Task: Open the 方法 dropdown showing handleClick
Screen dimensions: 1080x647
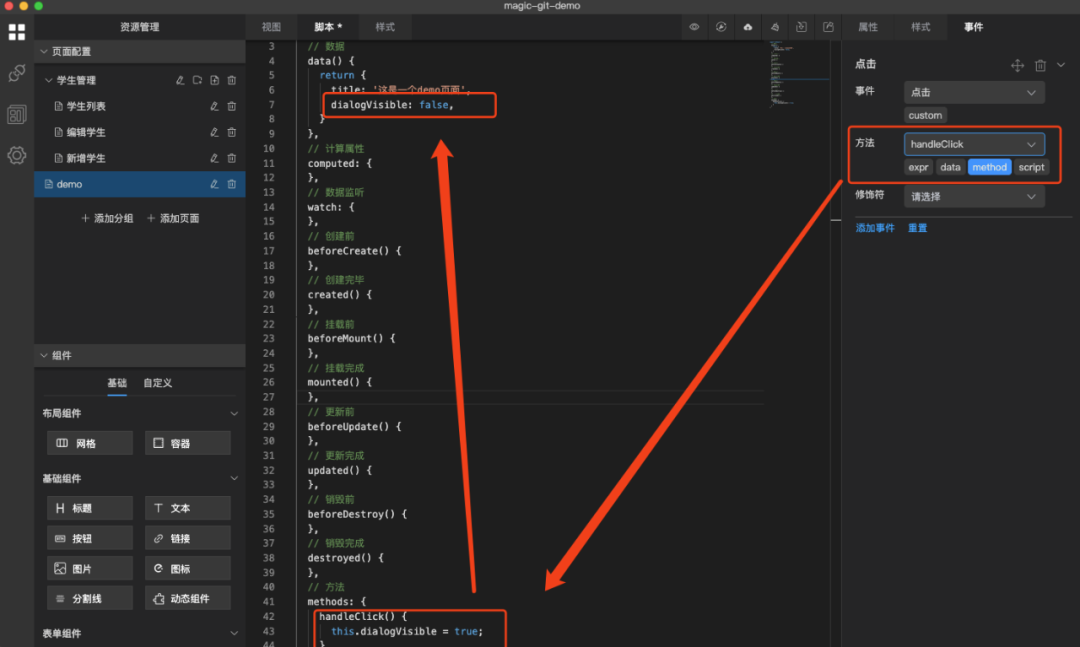Action: (974, 144)
